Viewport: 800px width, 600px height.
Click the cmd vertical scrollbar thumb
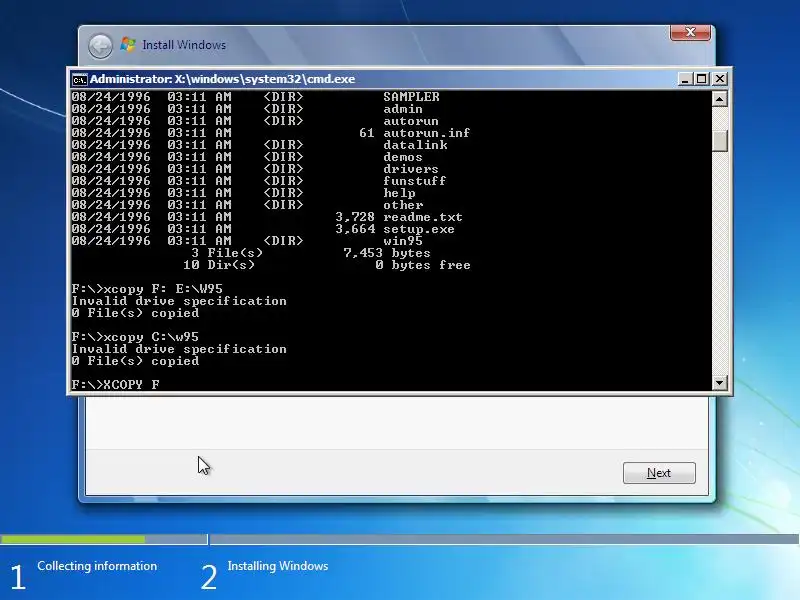click(x=719, y=141)
